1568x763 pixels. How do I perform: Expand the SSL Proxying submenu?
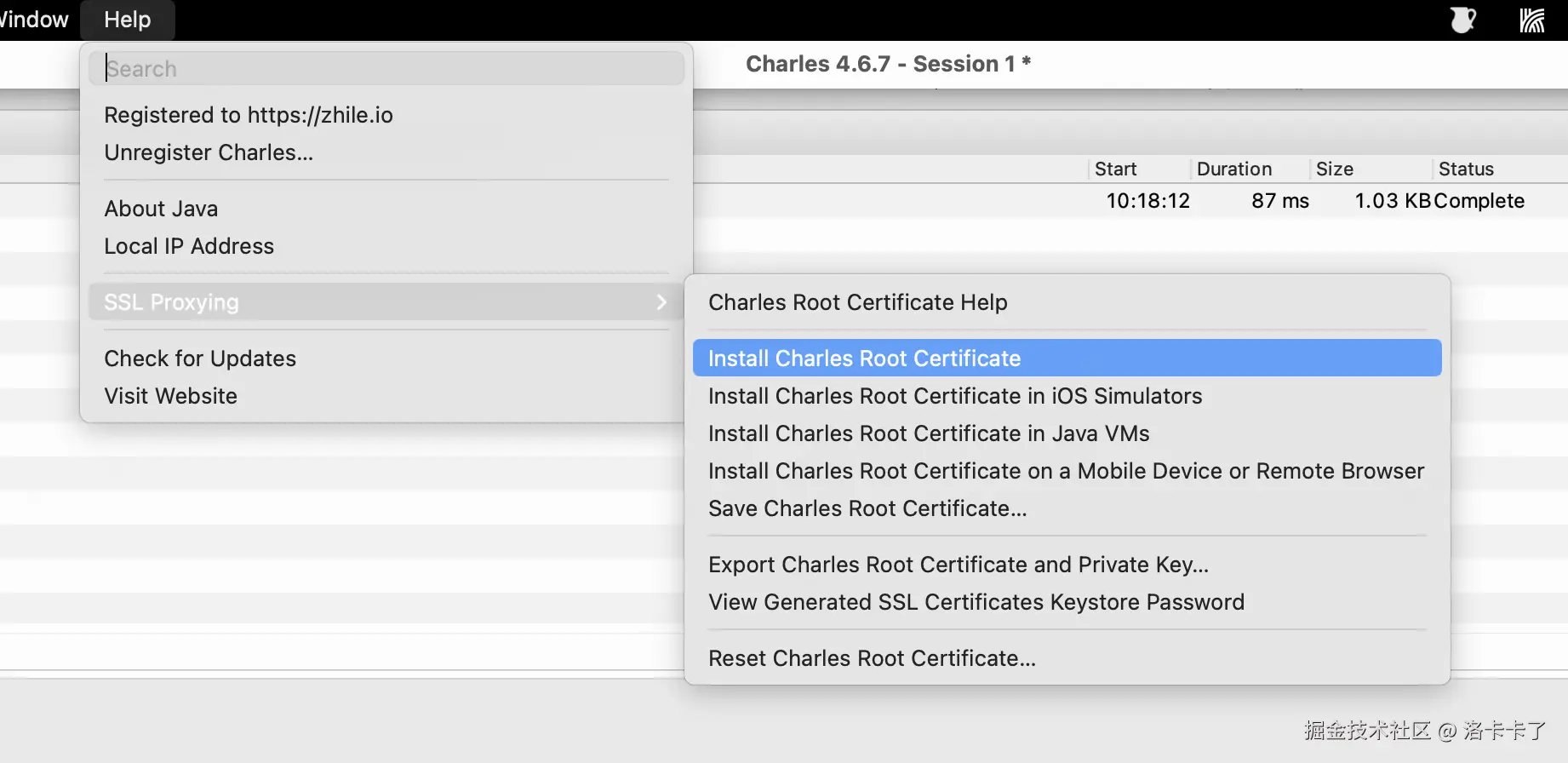(x=386, y=302)
